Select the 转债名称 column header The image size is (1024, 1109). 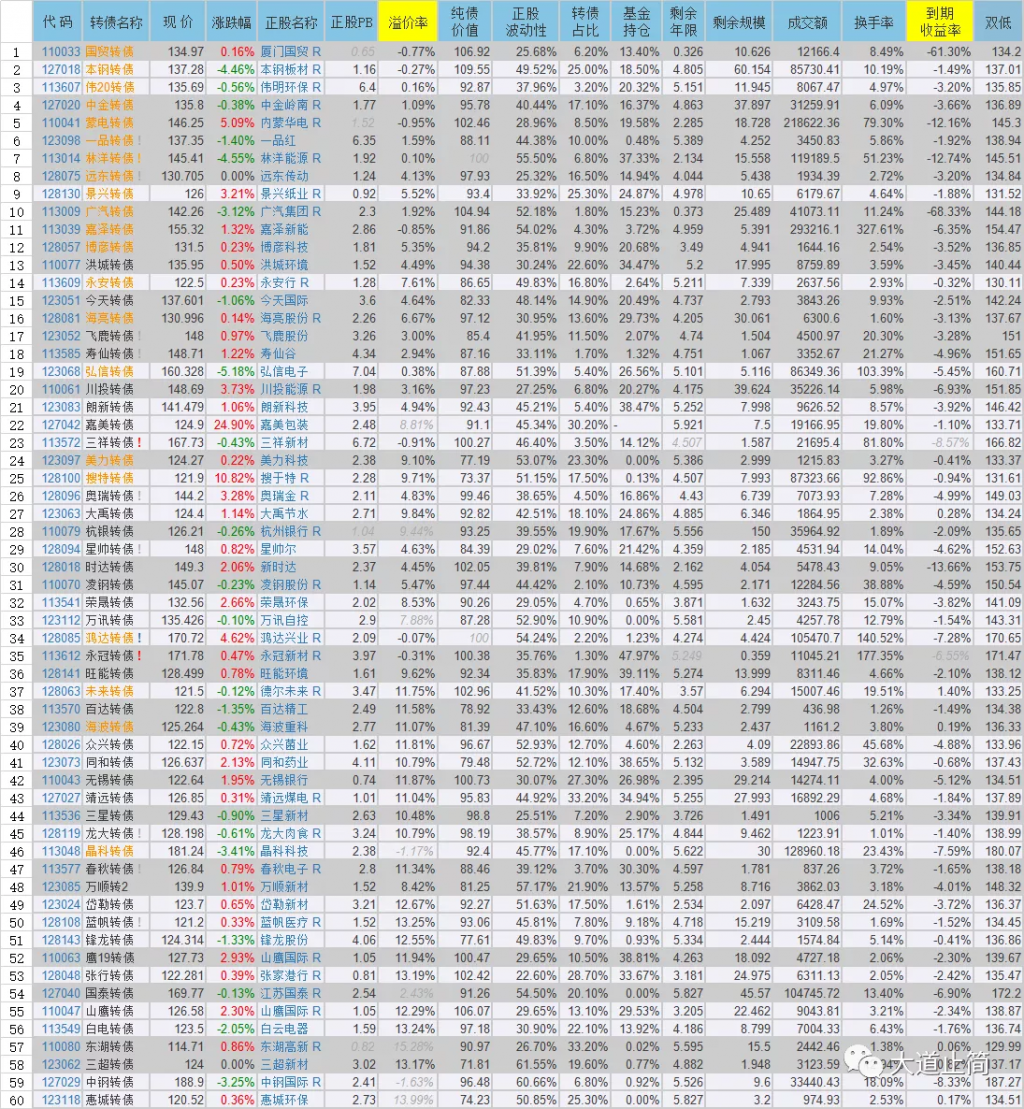click(x=116, y=22)
